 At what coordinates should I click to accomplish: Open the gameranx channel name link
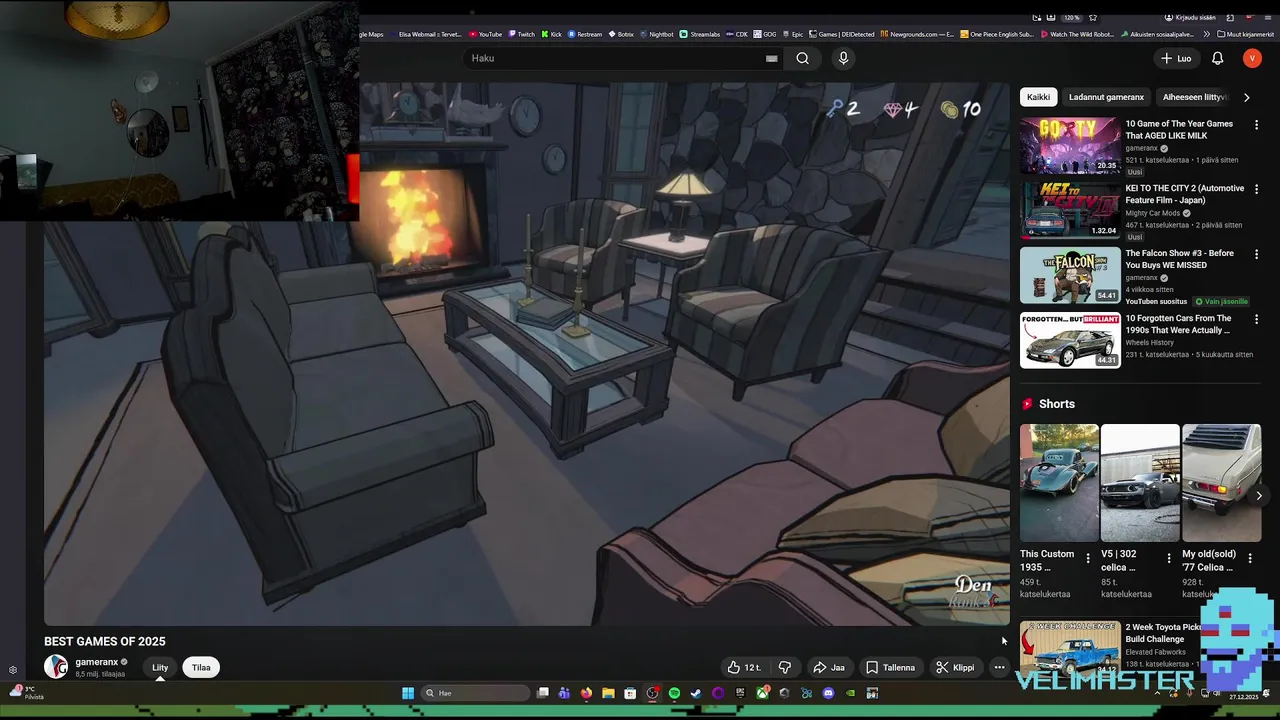pyautogui.click(x=97, y=662)
